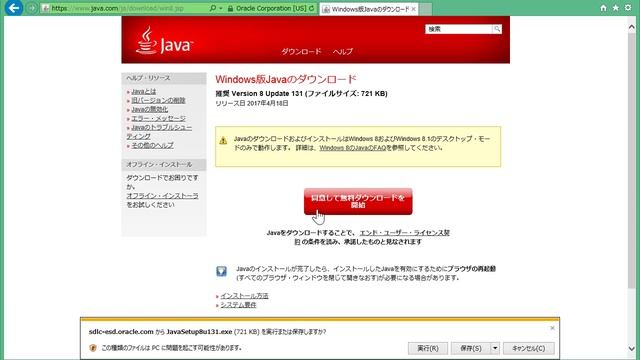Open the オフライン・インストーラ link
Image resolution: width=640 pixels, height=360 pixels.
pyautogui.click(x=162, y=196)
